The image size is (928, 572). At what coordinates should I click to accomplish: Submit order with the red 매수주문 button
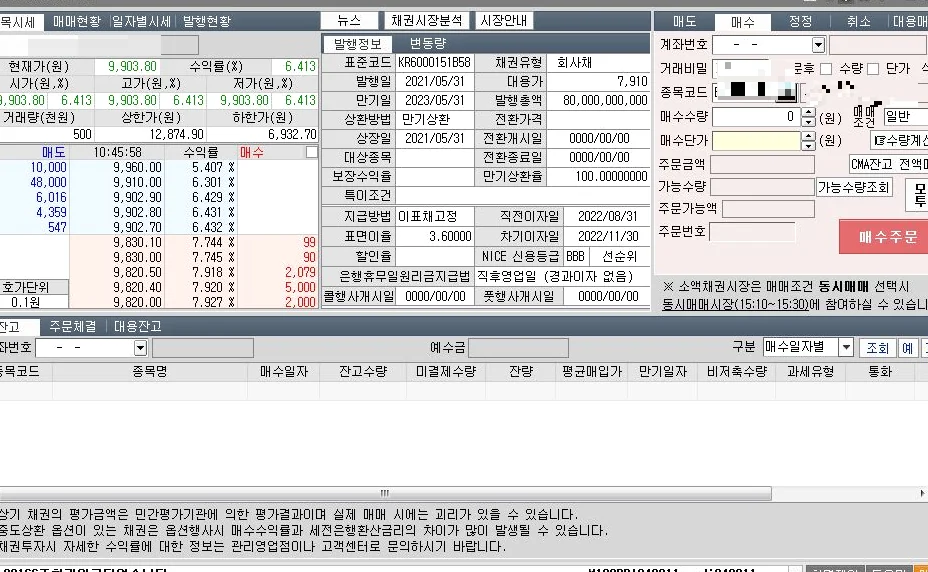click(x=886, y=237)
